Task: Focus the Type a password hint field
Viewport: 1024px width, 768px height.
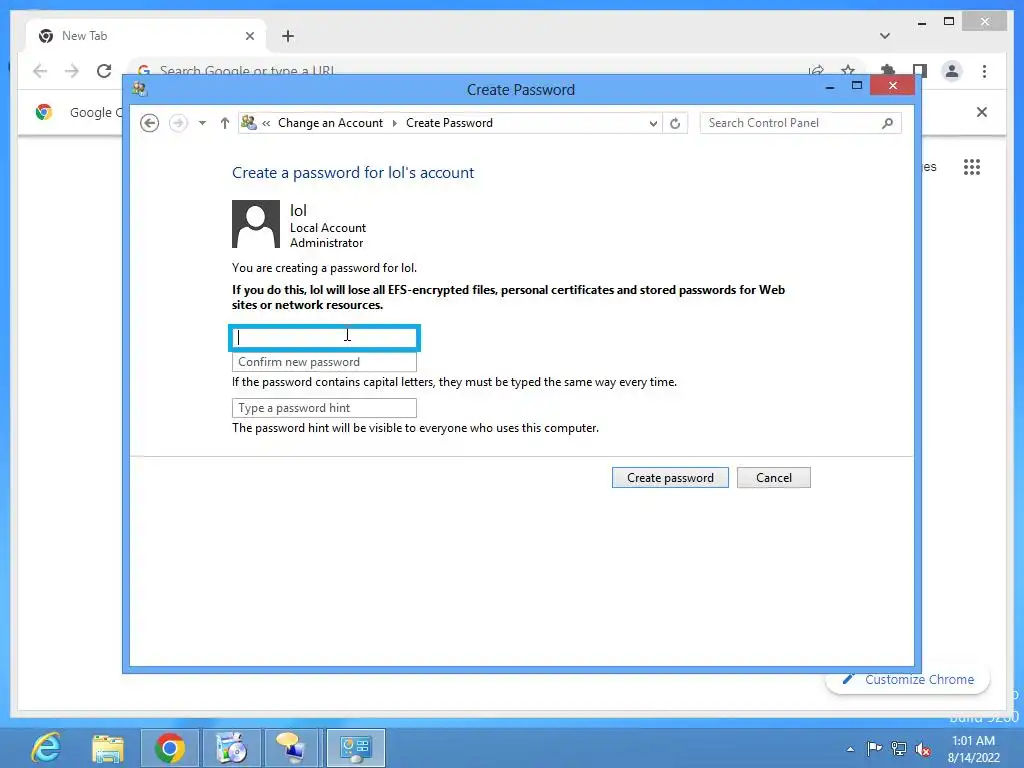Action: point(325,408)
